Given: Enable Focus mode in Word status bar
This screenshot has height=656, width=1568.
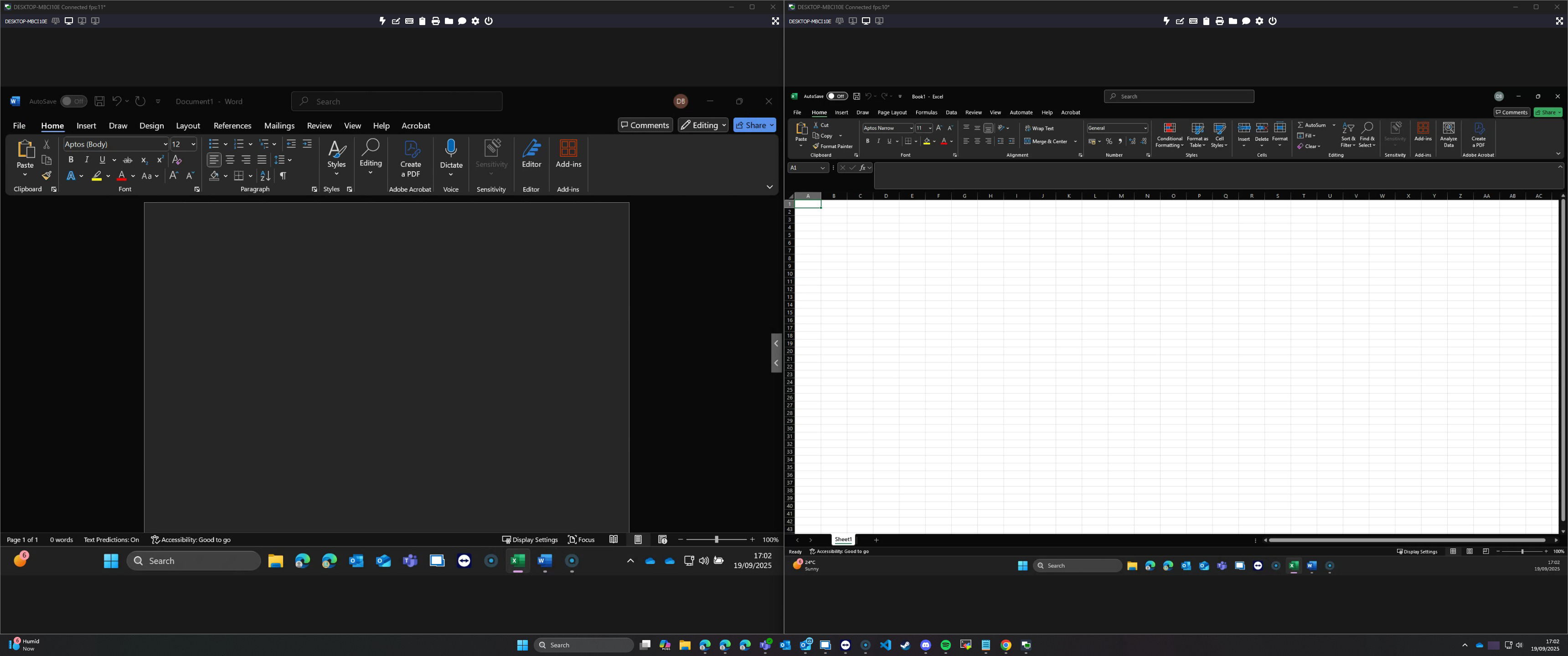Looking at the screenshot, I should click(581, 540).
